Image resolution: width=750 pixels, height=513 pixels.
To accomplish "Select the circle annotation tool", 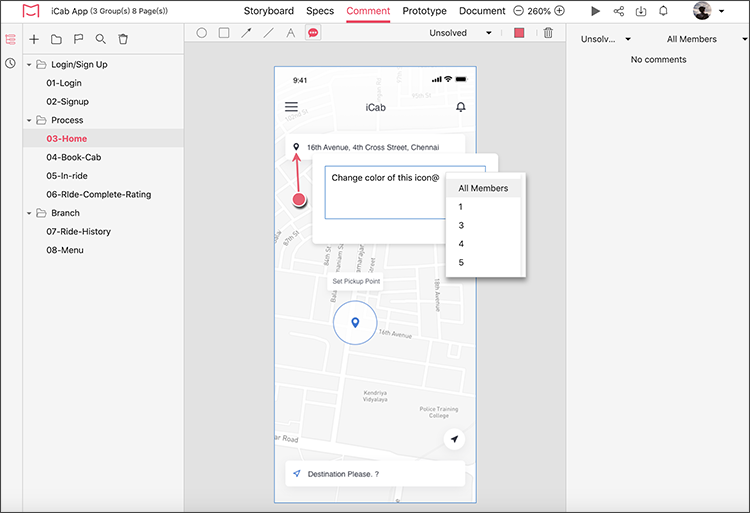I will coord(202,33).
